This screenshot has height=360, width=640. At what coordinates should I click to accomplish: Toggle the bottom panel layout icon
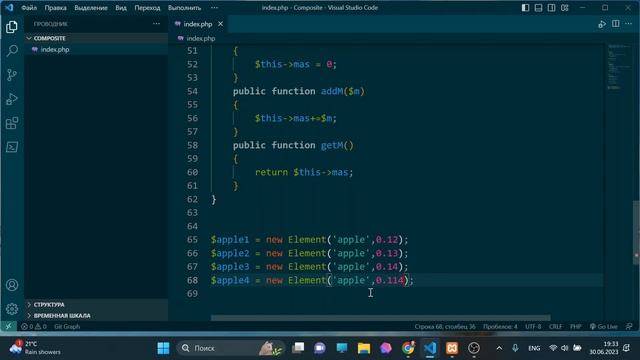point(538,8)
